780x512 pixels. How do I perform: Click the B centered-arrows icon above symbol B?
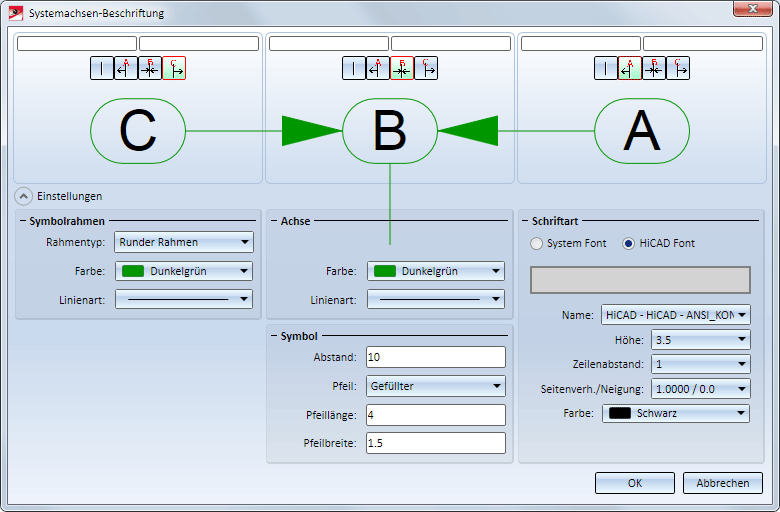coord(402,68)
